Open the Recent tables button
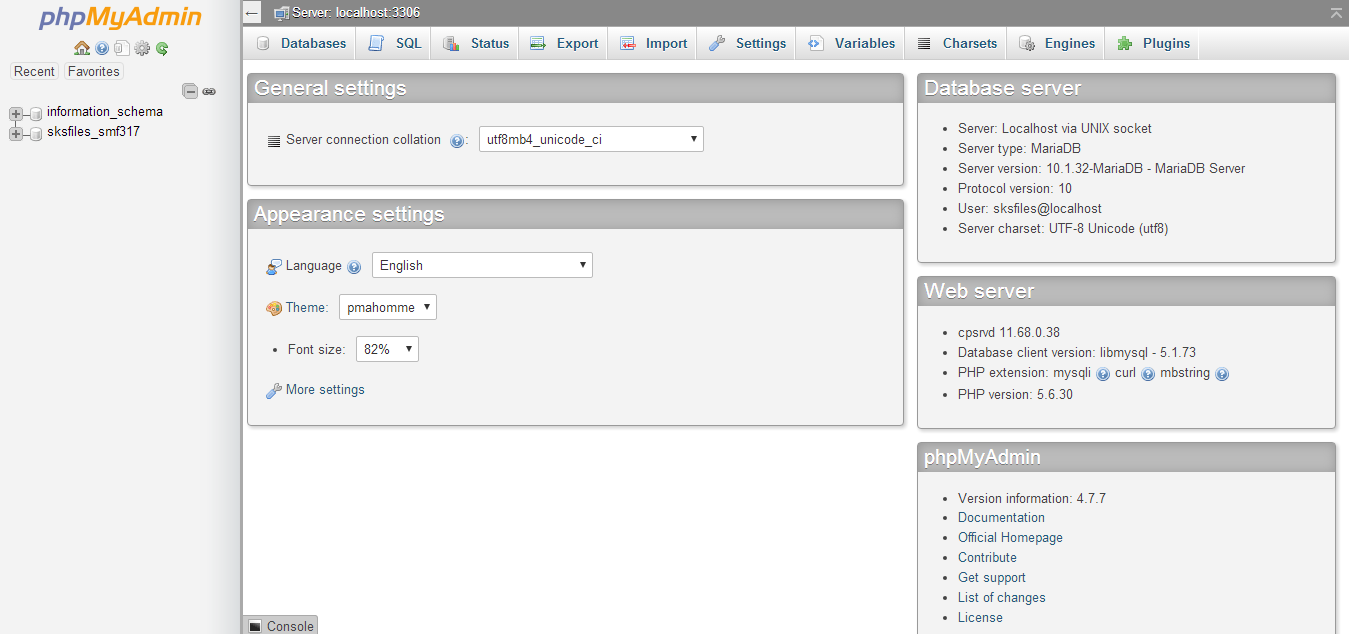This screenshot has width=1349, height=634. tap(34, 71)
